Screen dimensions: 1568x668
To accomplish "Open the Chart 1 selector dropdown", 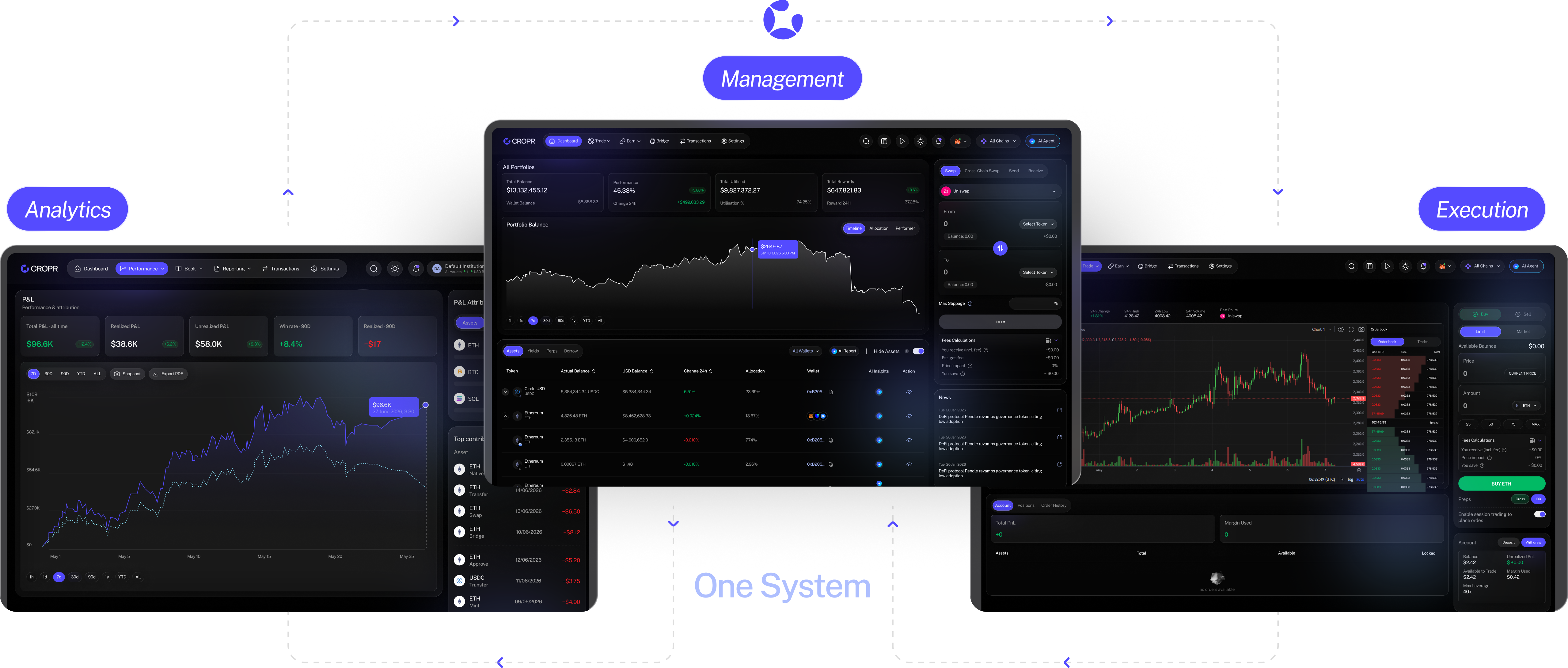I will pos(1322,330).
